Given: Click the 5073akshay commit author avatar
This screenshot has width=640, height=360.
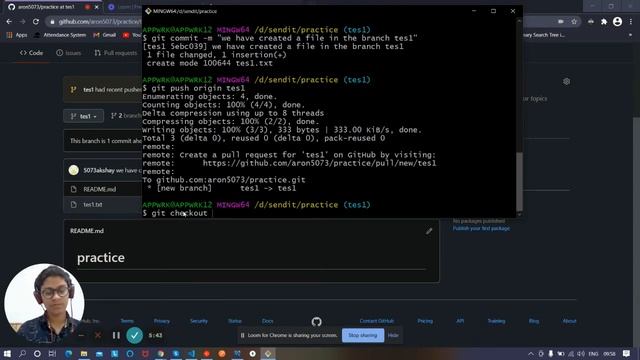Looking at the screenshot, I should tap(73, 170).
